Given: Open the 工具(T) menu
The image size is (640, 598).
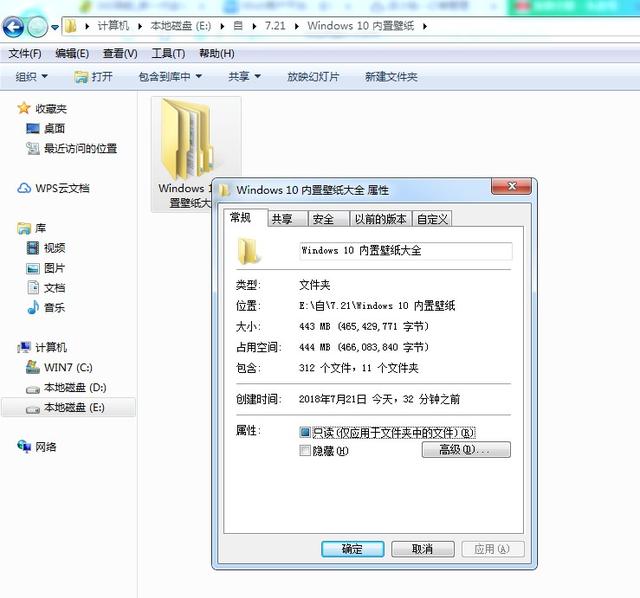Looking at the screenshot, I should [168, 53].
